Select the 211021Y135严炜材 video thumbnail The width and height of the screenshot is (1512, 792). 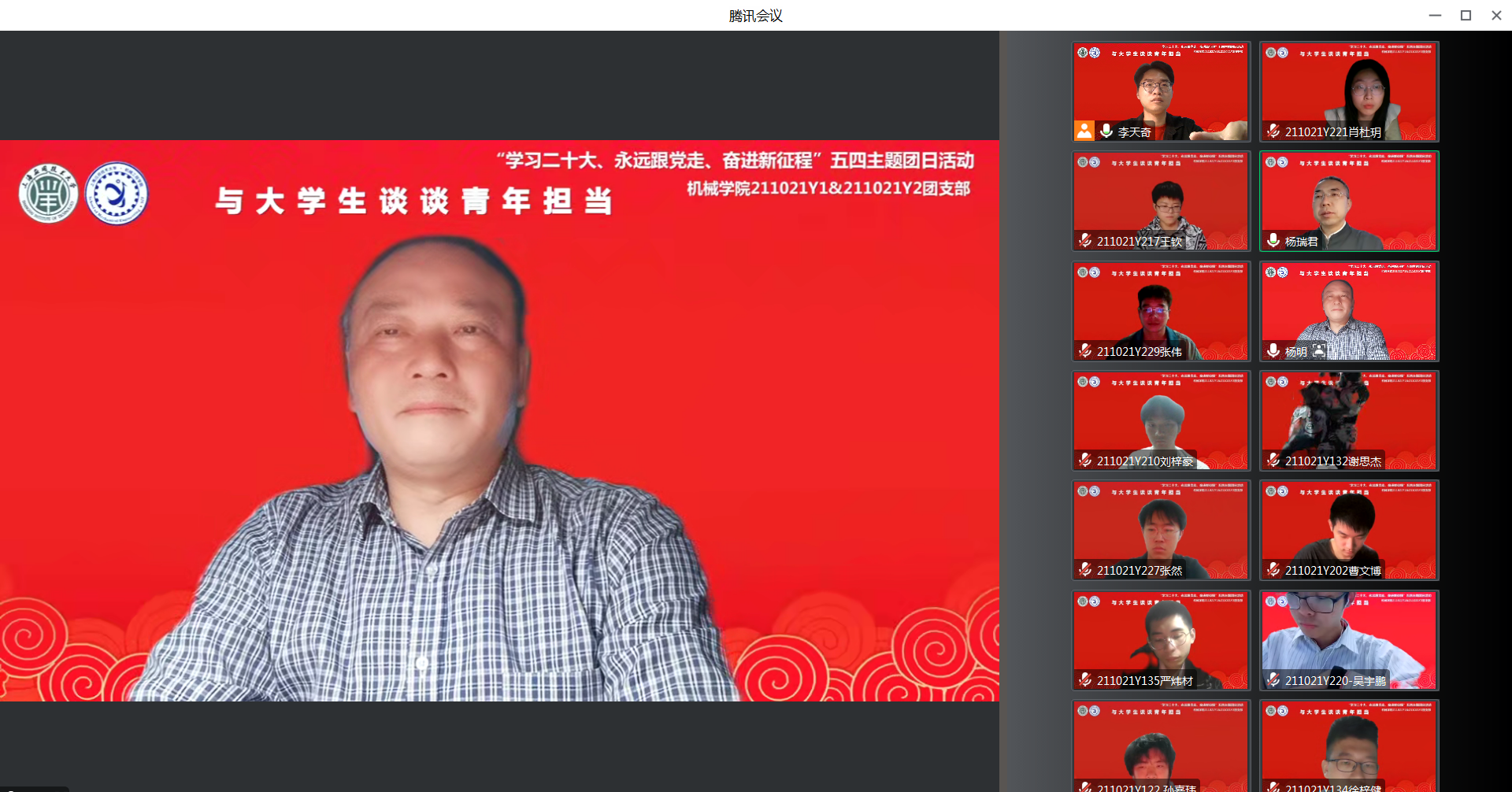coord(1161,639)
